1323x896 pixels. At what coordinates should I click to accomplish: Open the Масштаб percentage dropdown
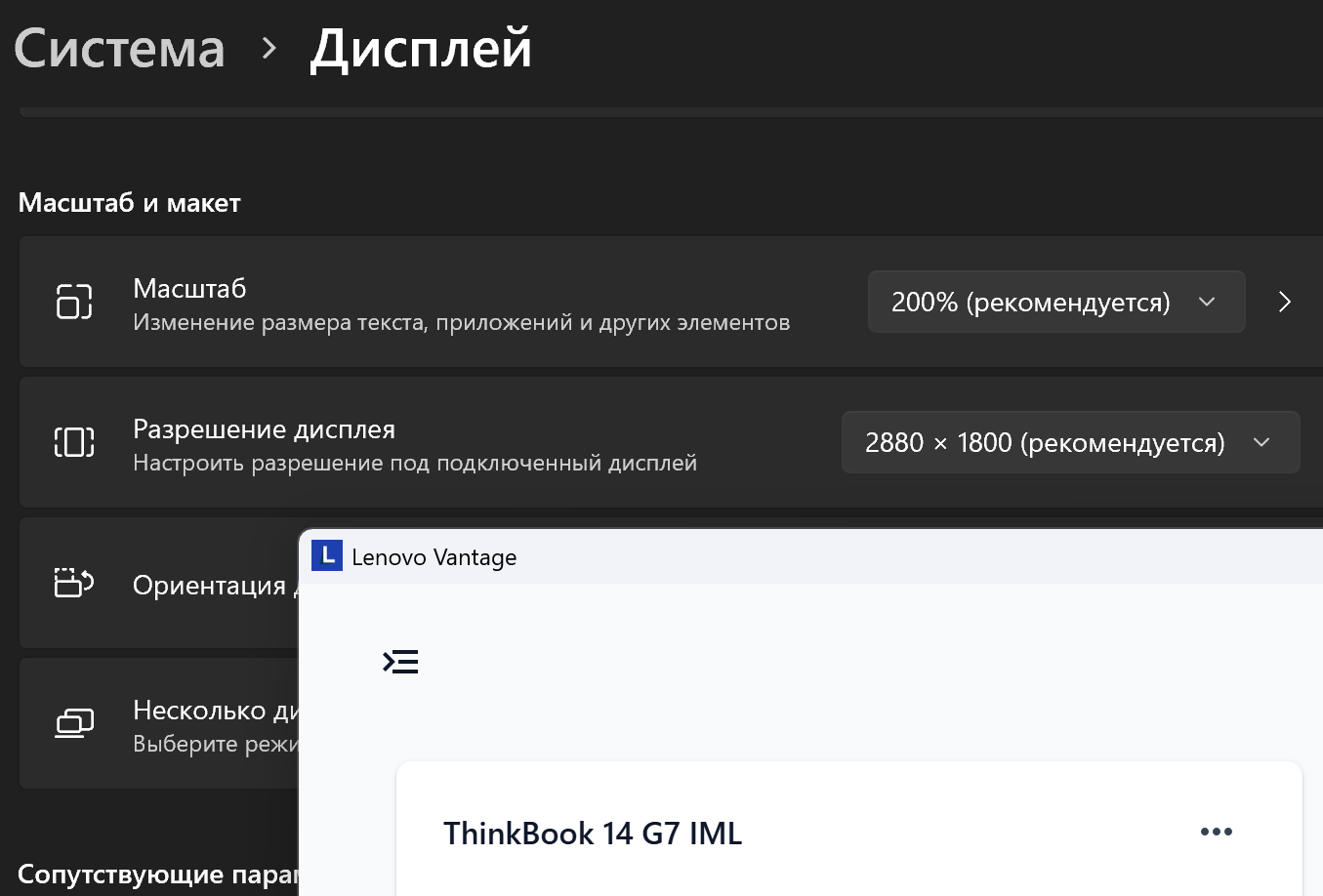[1056, 302]
